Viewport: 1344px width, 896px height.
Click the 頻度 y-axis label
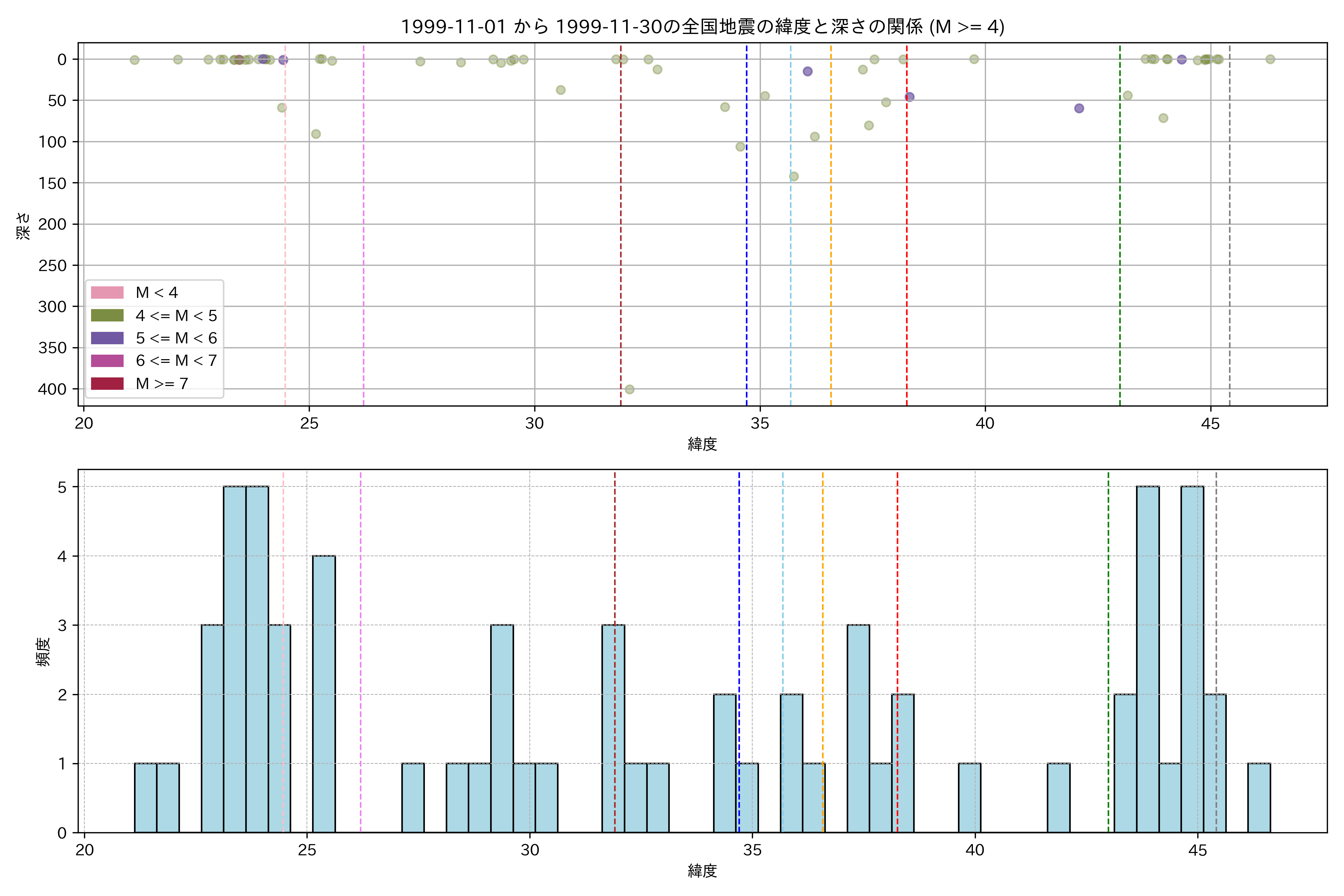click(43, 652)
